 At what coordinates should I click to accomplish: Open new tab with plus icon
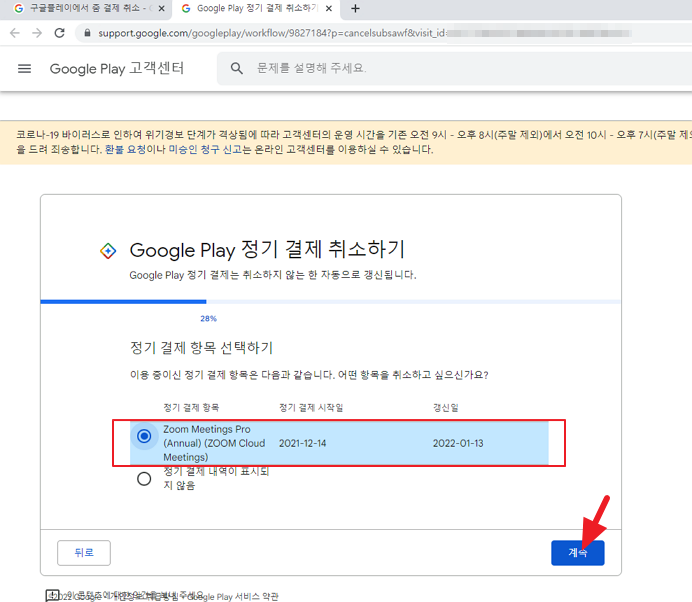pos(355,8)
